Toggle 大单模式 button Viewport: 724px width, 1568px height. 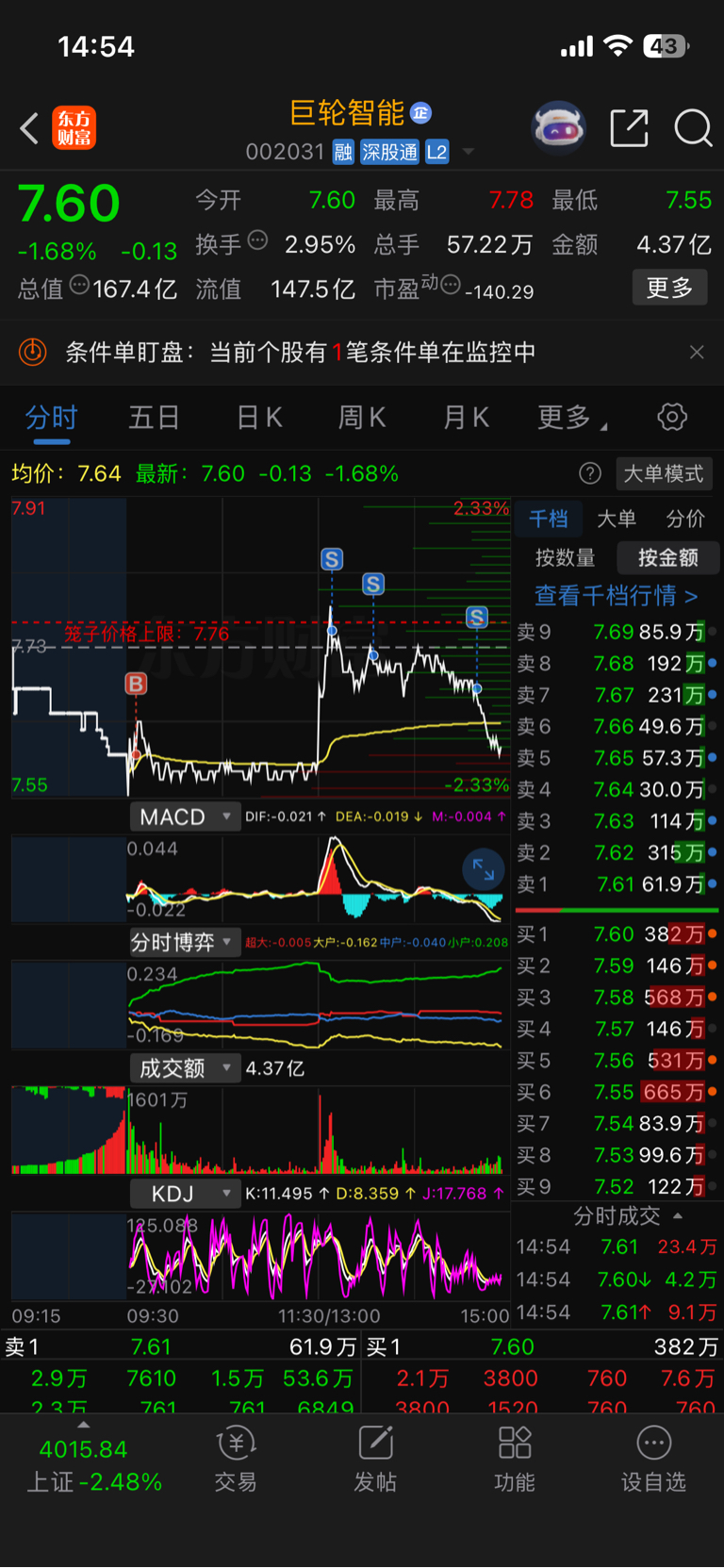coord(664,473)
